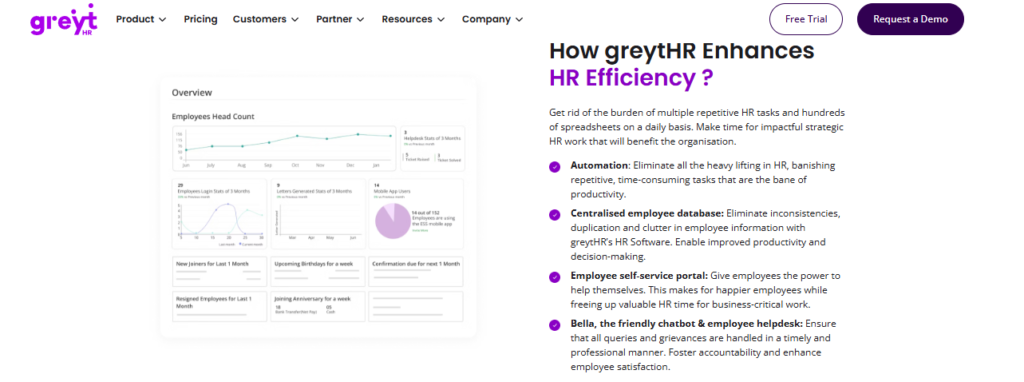Click the bold 'Centralised employee database:' text
This screenshot has width=1024, height=382.
(x=647, y=214)
